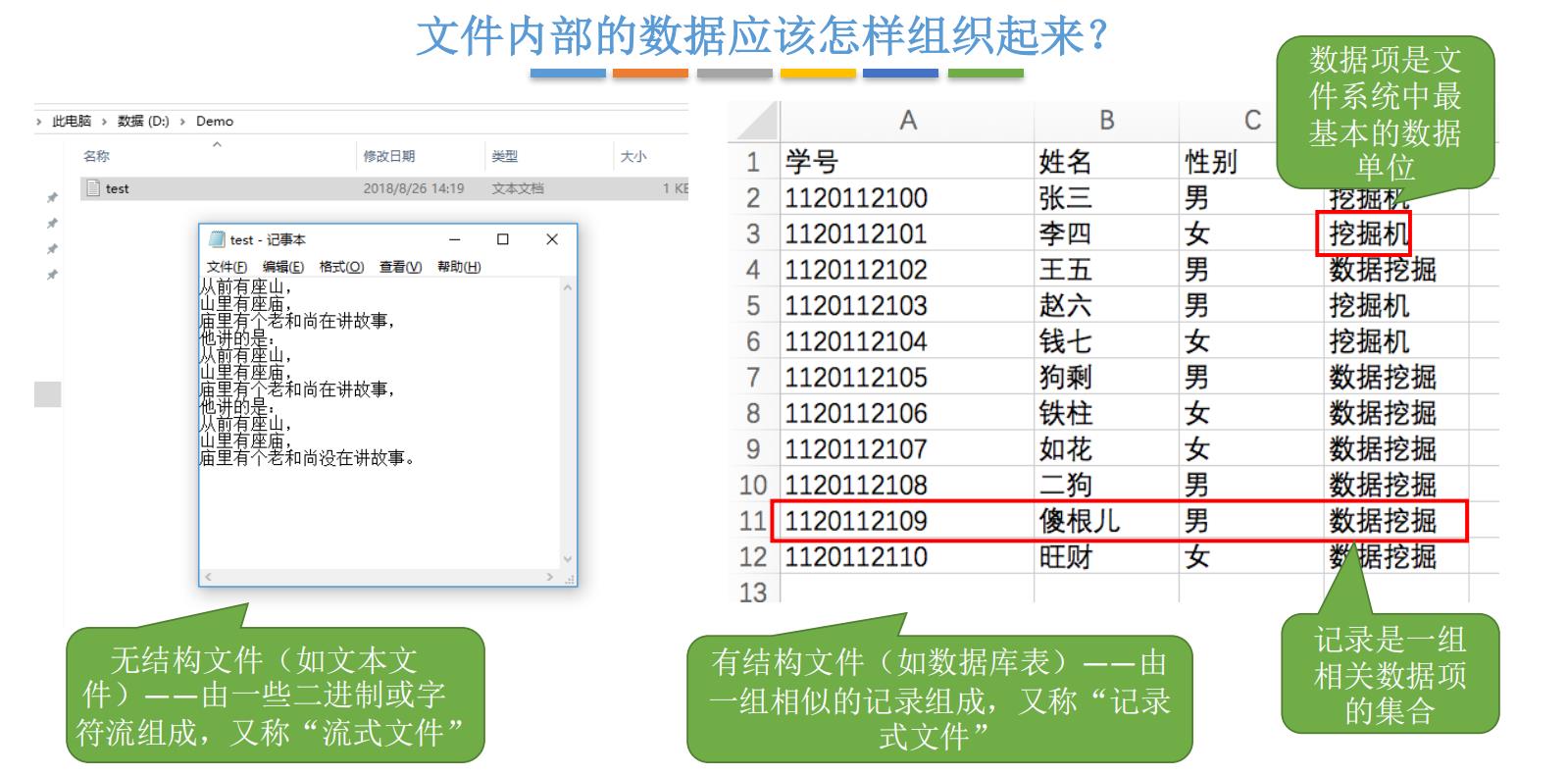This screenshot has height=775, width=1568.
Task: Expand the chevron between 数据 (D:) and Demo
Action: coord(182,122)
